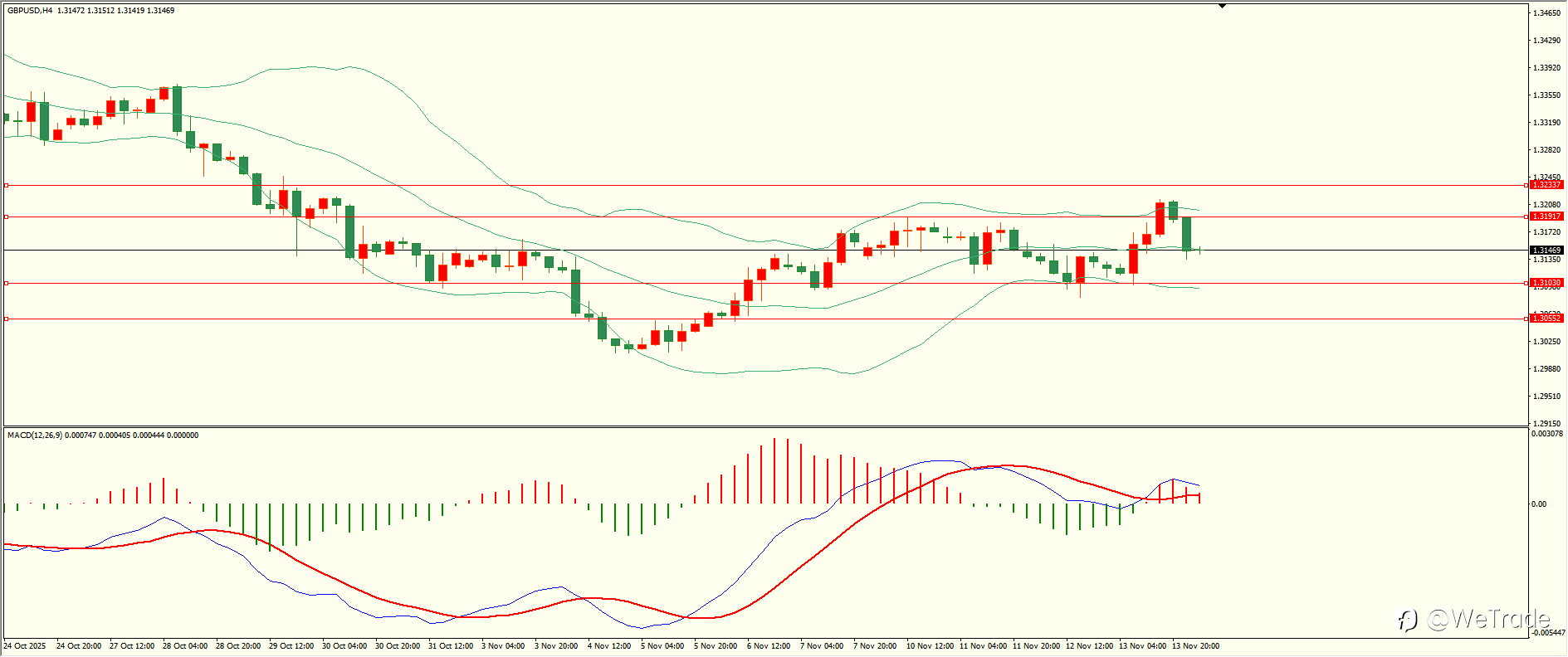Image resolution: width=1568 pixels, height=657 pixels.
Task: Click the 28 Oct 04:00 time label
Action: 185,646
